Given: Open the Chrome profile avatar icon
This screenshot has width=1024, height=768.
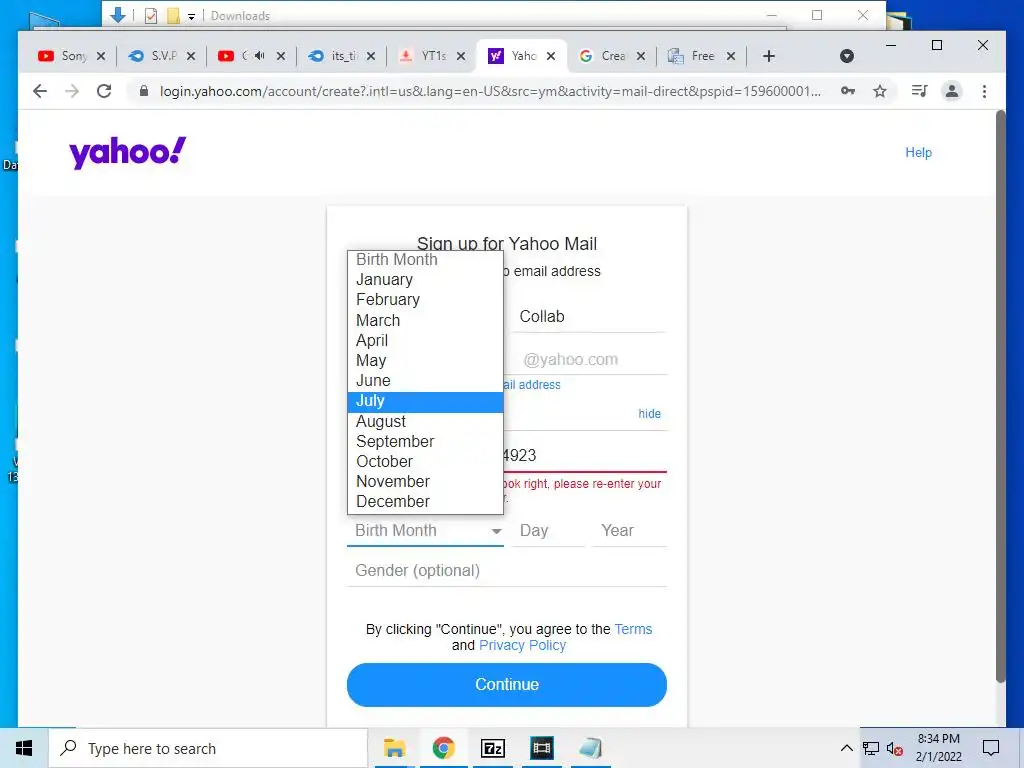Looking at the screenshot, I should click(952, 91).
